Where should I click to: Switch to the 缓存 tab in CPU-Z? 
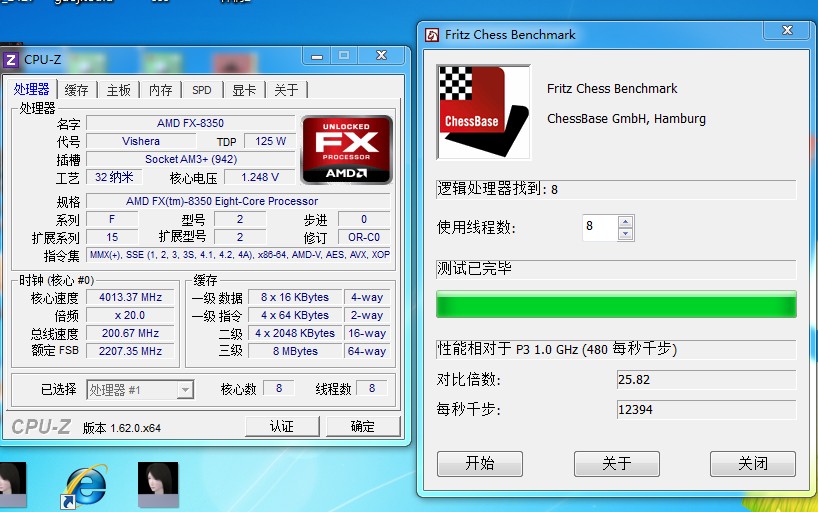pos(77,90)
